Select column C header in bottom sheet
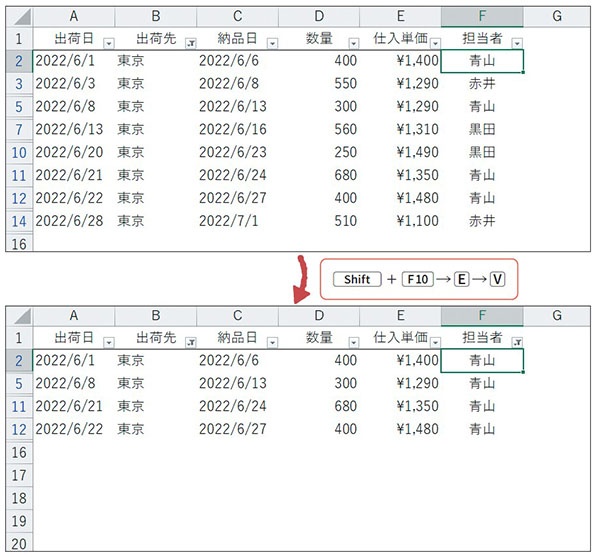This screenshot has height=557, width=600. click(x=237, y=316)
